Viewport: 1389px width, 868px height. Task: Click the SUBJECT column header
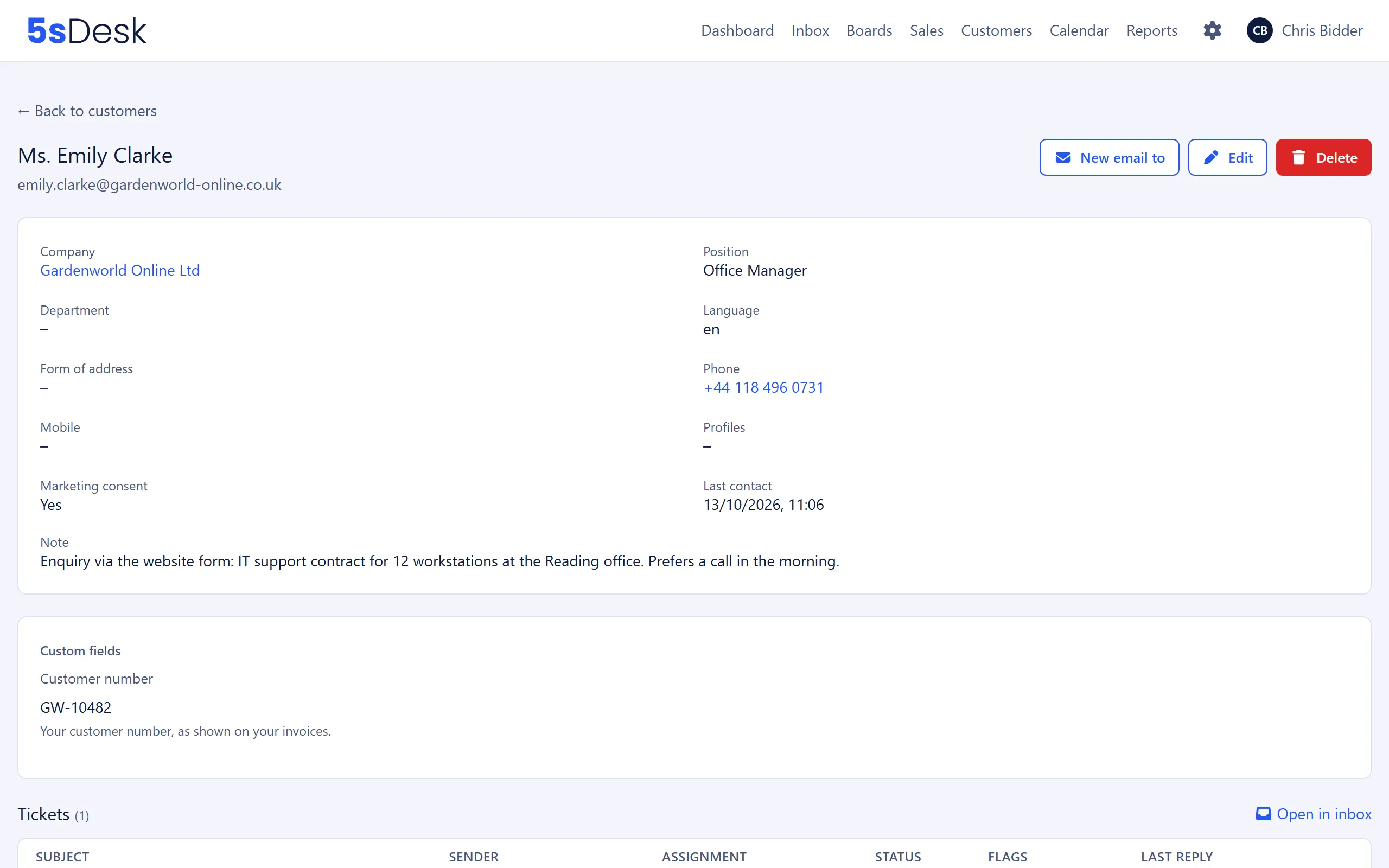[x=62, y=857]
